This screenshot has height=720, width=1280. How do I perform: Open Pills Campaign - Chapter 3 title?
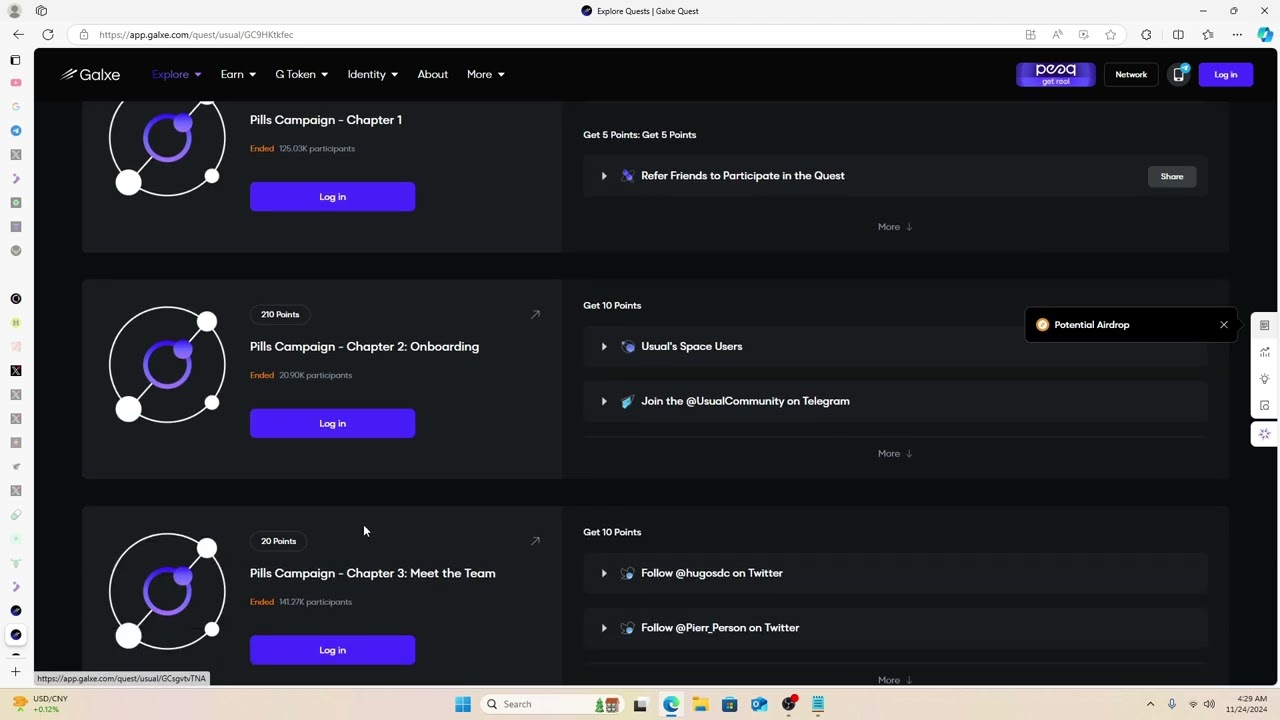(372, 574)
